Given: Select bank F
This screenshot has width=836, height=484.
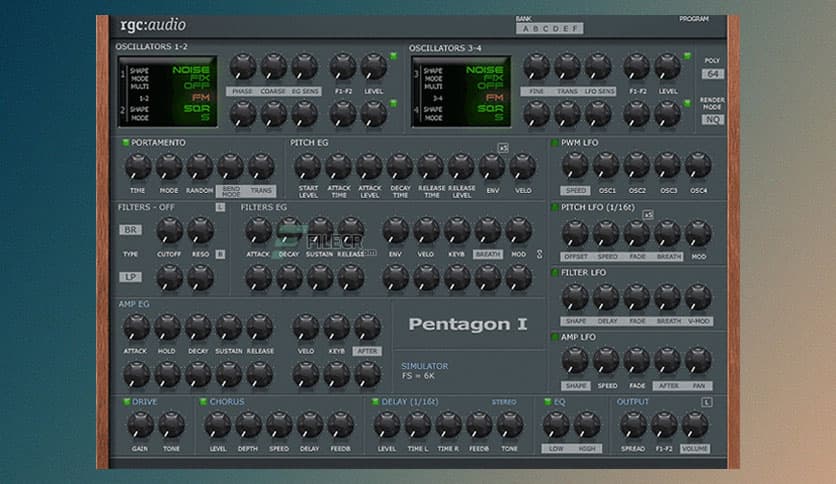Looking at the screenshot, I should 575,29.
